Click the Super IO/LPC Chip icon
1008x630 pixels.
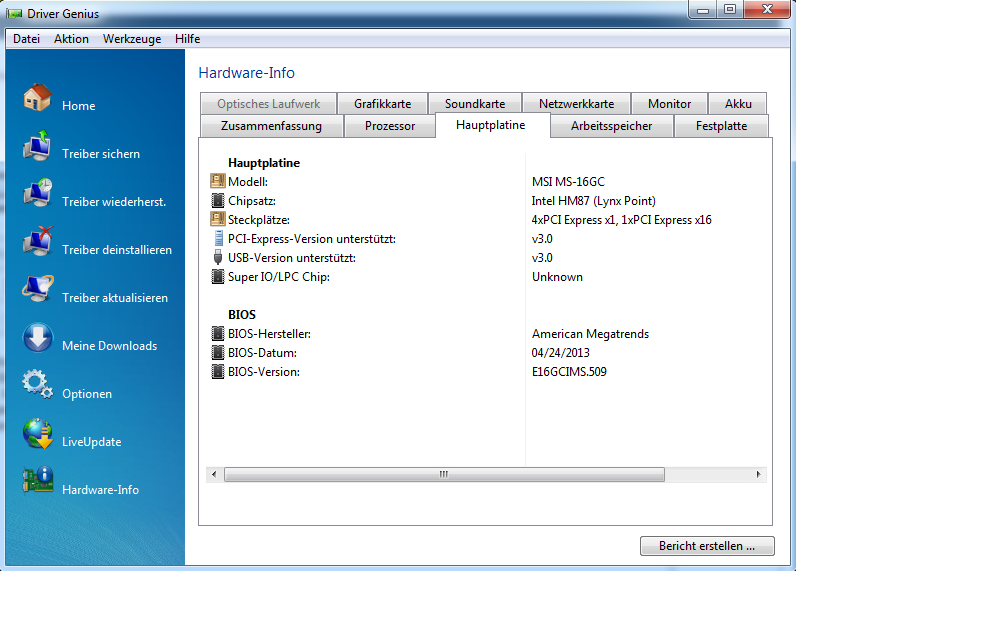(x=218, y=276)
